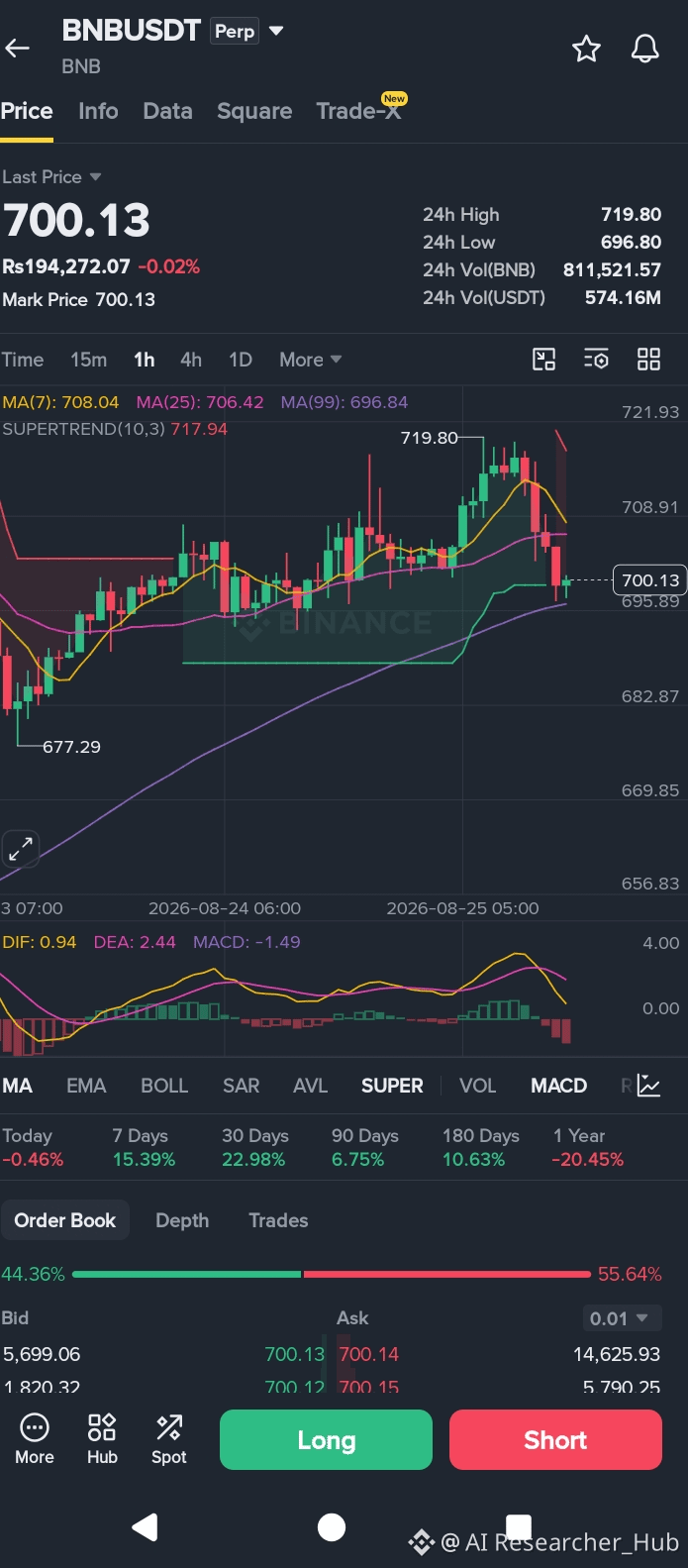Tap the 24h Vol(USDT) 574.16M value

623,297
